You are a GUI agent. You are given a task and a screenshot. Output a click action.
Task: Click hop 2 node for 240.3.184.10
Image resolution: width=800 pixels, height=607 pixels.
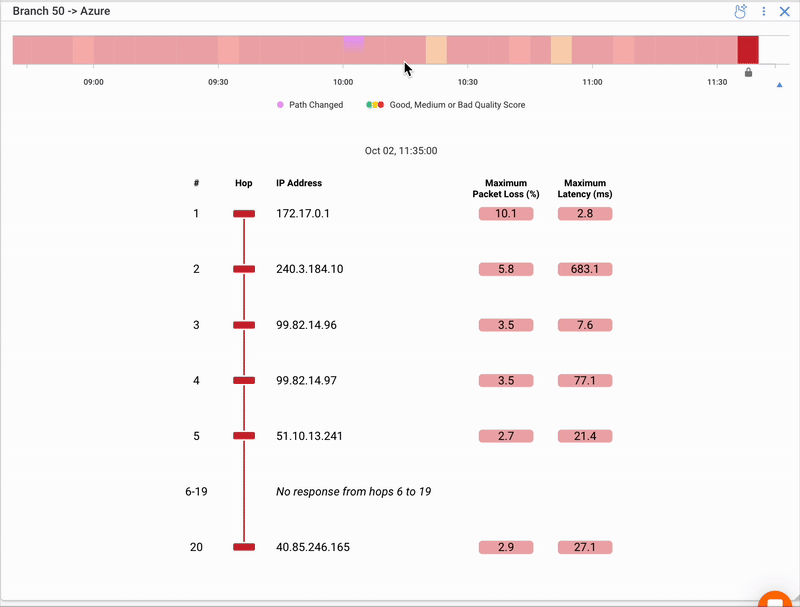click(x=244, y=269)
